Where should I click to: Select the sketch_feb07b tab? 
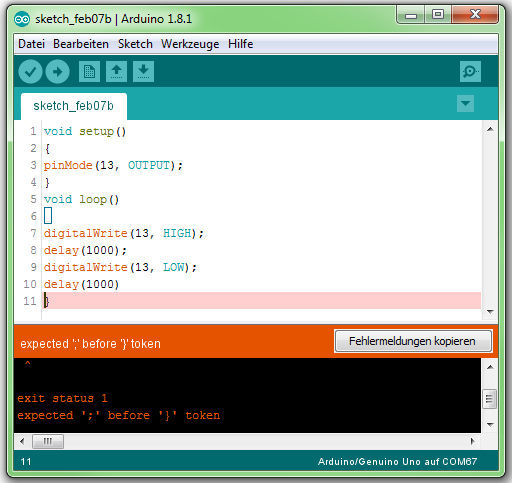(x=74, y=106)
